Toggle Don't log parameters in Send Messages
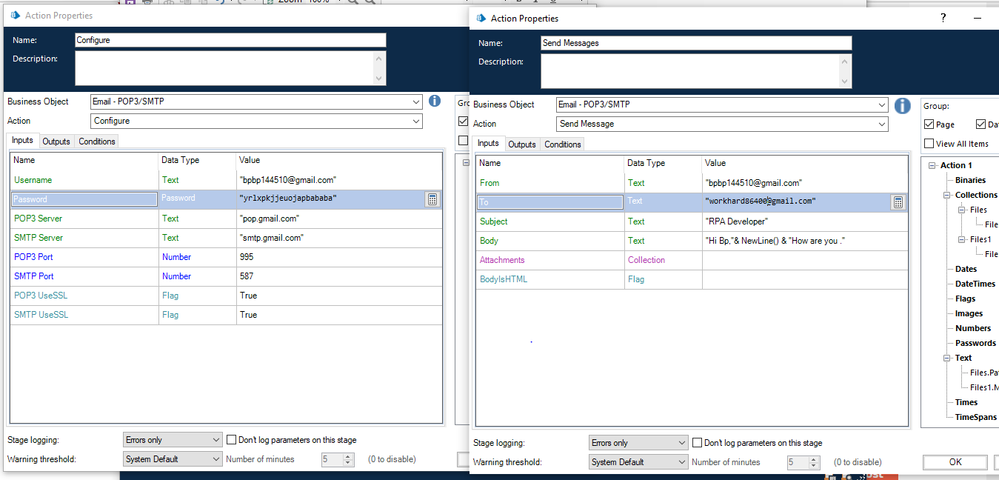The height and width of the screenshot is (480, 999). point(697,442)
